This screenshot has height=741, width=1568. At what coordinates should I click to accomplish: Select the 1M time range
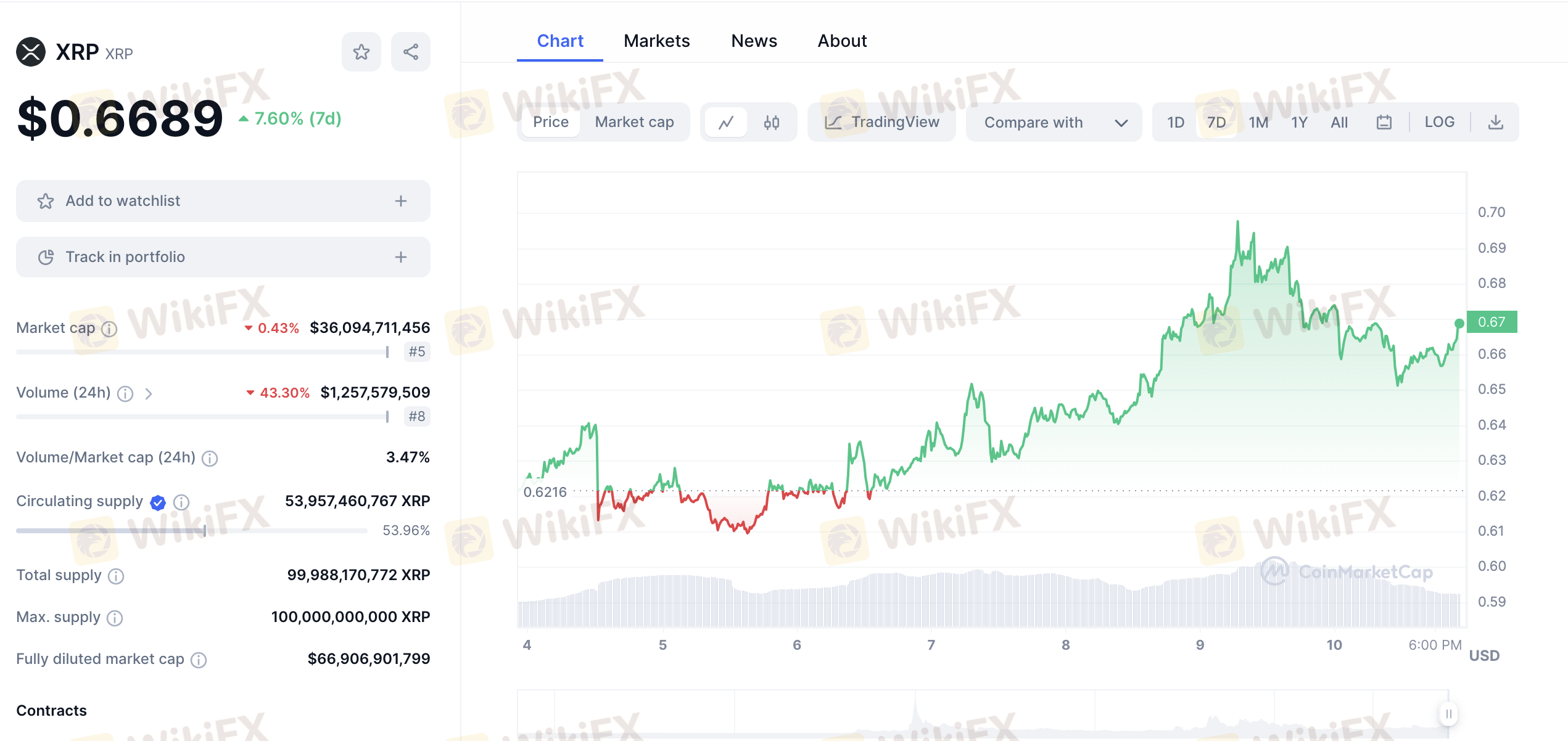tap(1258, 122)
